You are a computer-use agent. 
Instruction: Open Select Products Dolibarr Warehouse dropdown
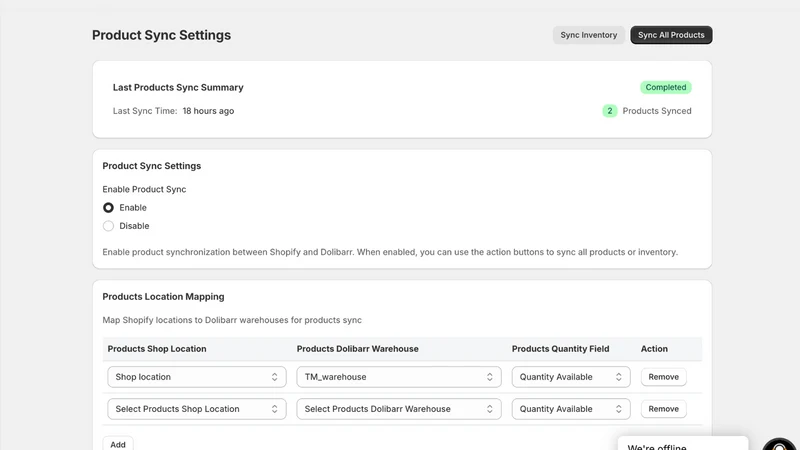click(398, 409)
